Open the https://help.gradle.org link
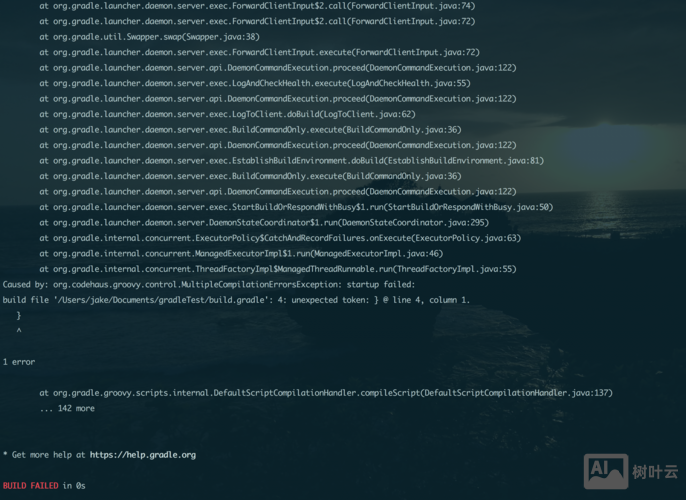Viewport: 686px width, 500px height. [142, 455]
